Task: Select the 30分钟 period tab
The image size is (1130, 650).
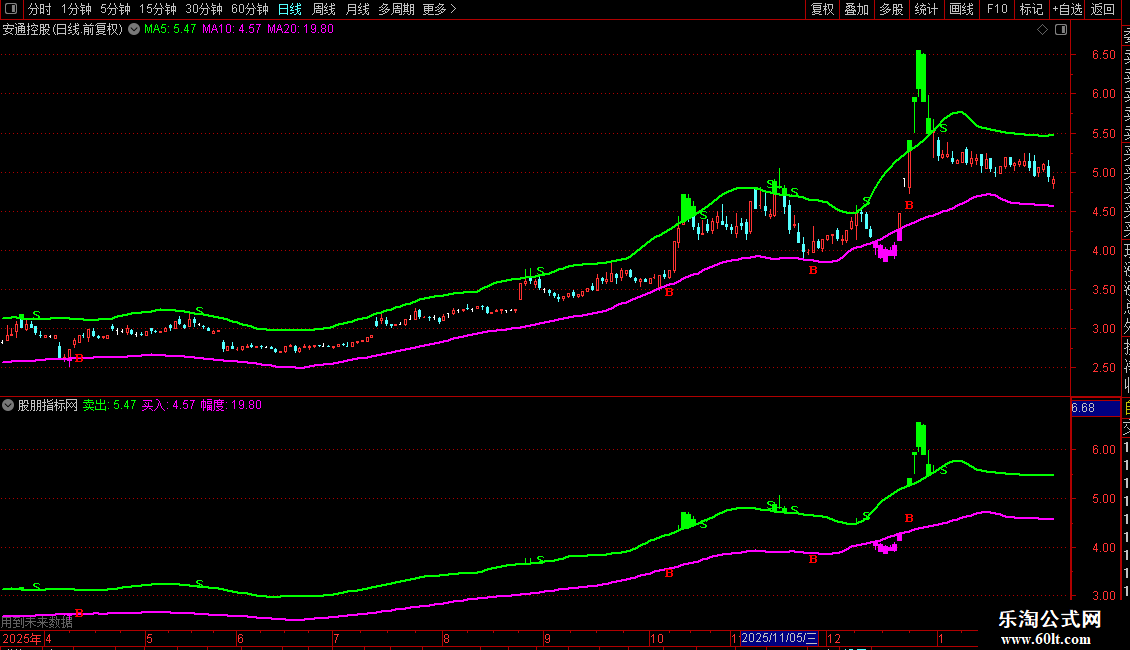Action: (x=203, y=9)
